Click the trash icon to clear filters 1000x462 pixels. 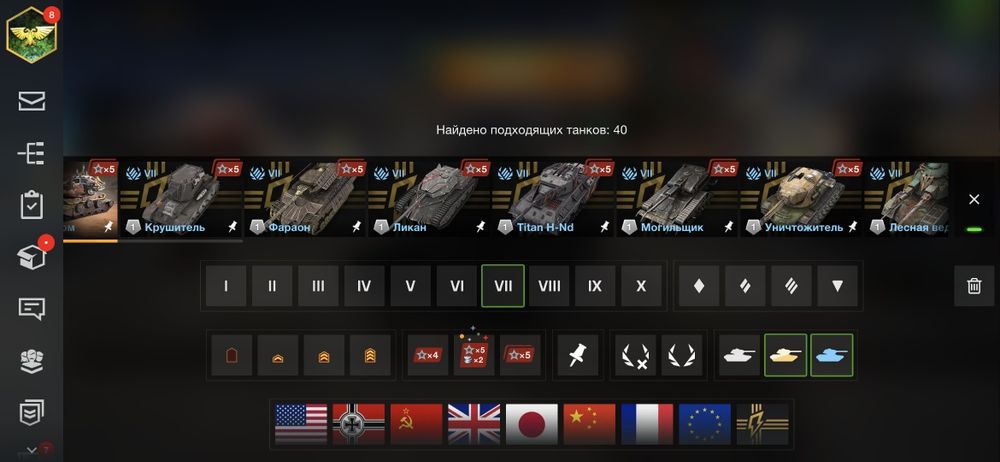974,286
